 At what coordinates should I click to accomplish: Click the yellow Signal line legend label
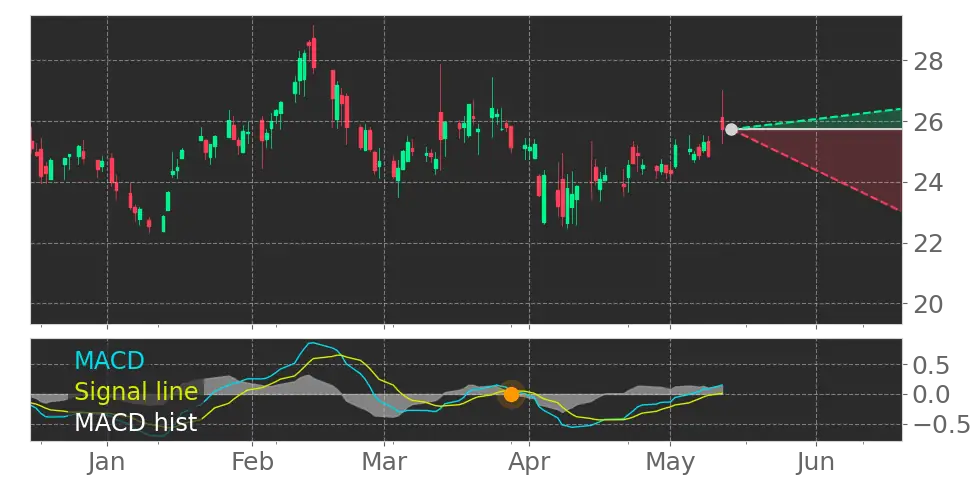pyautogui.click(x=136, y=391)
